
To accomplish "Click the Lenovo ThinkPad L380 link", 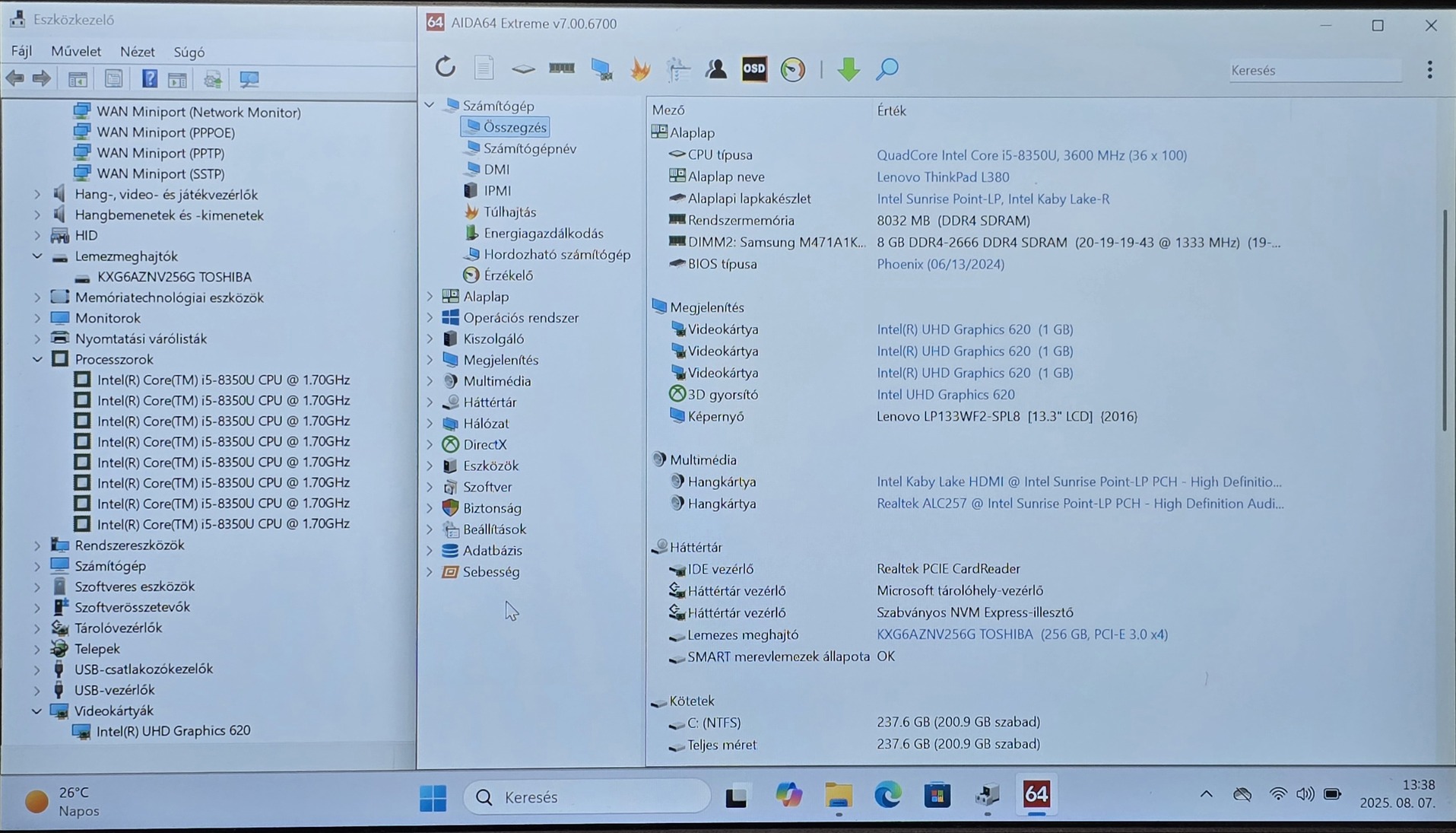I will click(943, 176).
